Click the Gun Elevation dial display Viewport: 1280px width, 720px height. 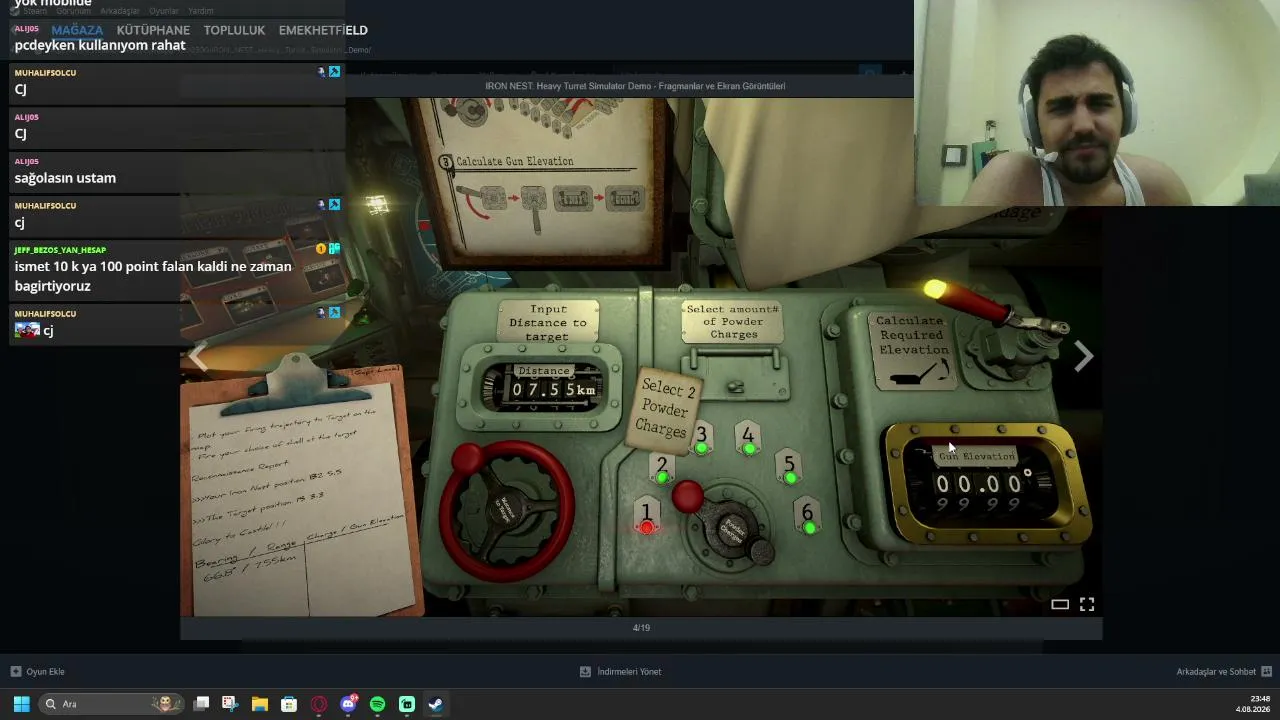click(984, 485)
